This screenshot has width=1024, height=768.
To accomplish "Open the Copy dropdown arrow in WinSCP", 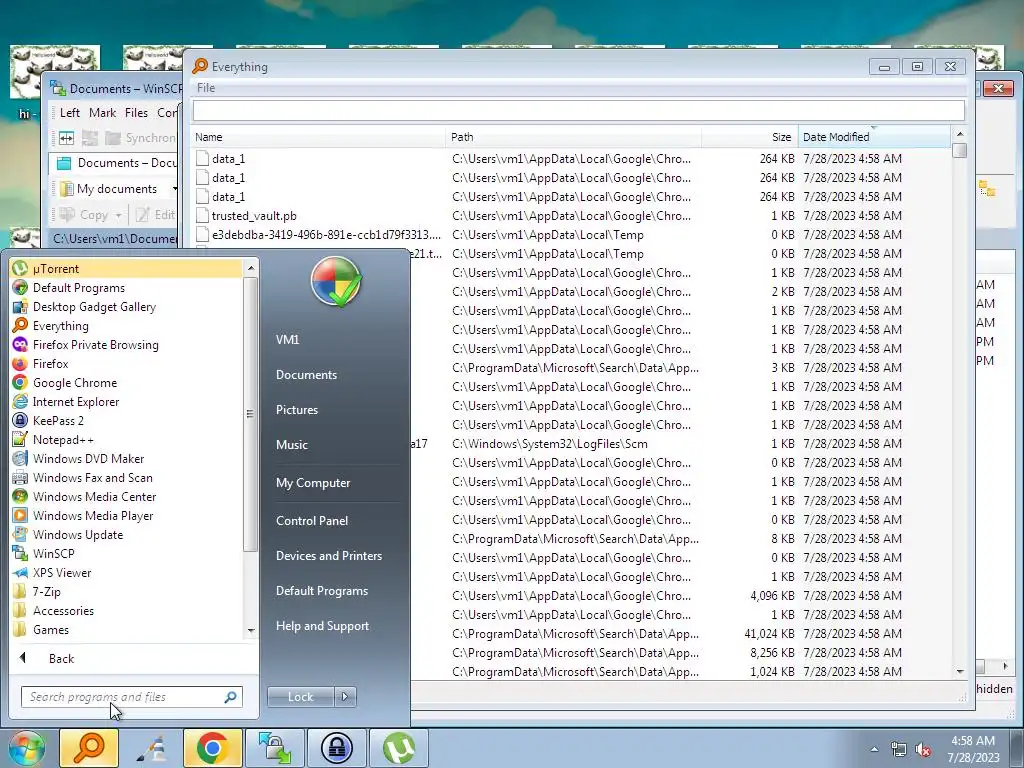I will 118,215.
